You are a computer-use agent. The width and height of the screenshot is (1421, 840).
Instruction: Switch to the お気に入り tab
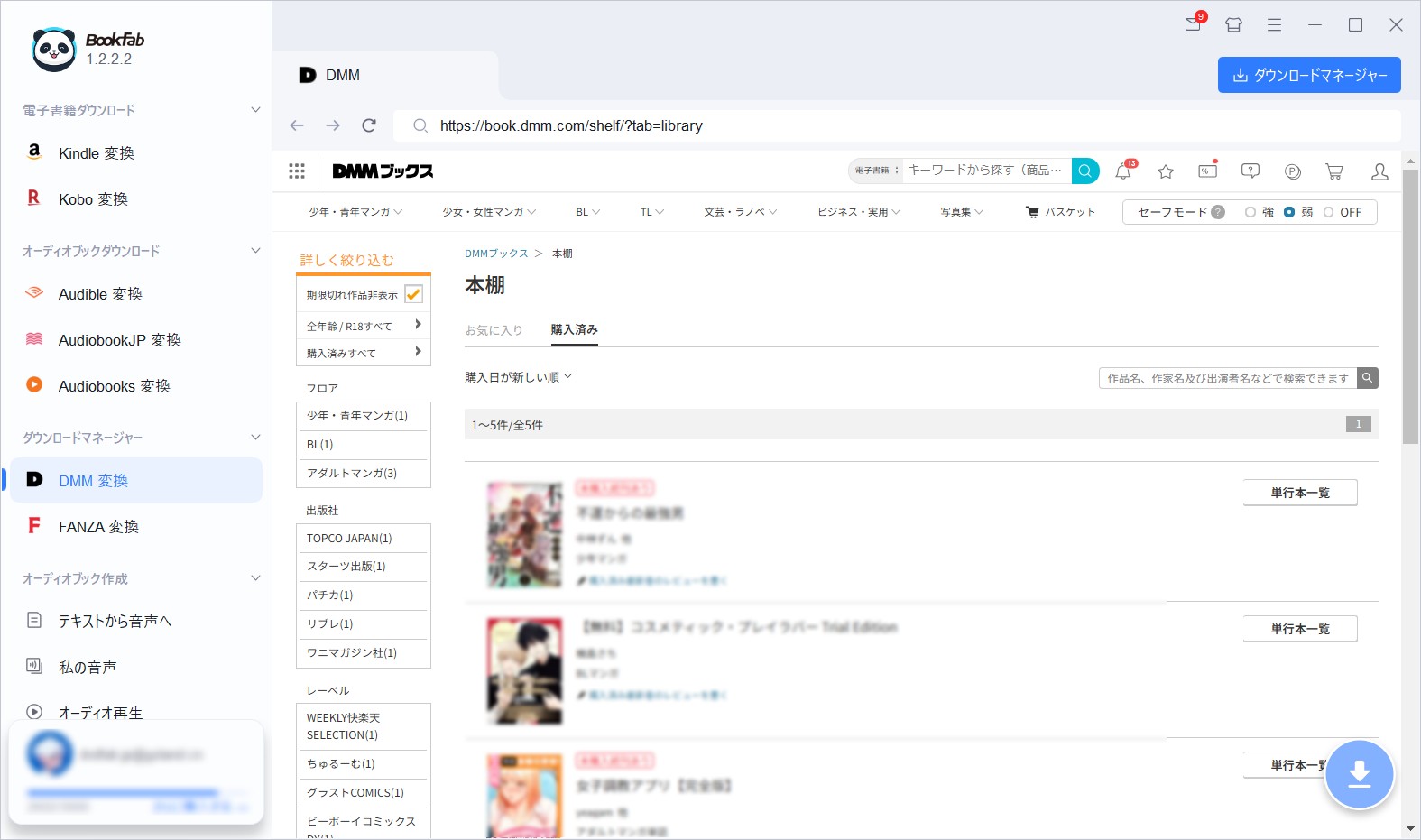tap(494, 330)
